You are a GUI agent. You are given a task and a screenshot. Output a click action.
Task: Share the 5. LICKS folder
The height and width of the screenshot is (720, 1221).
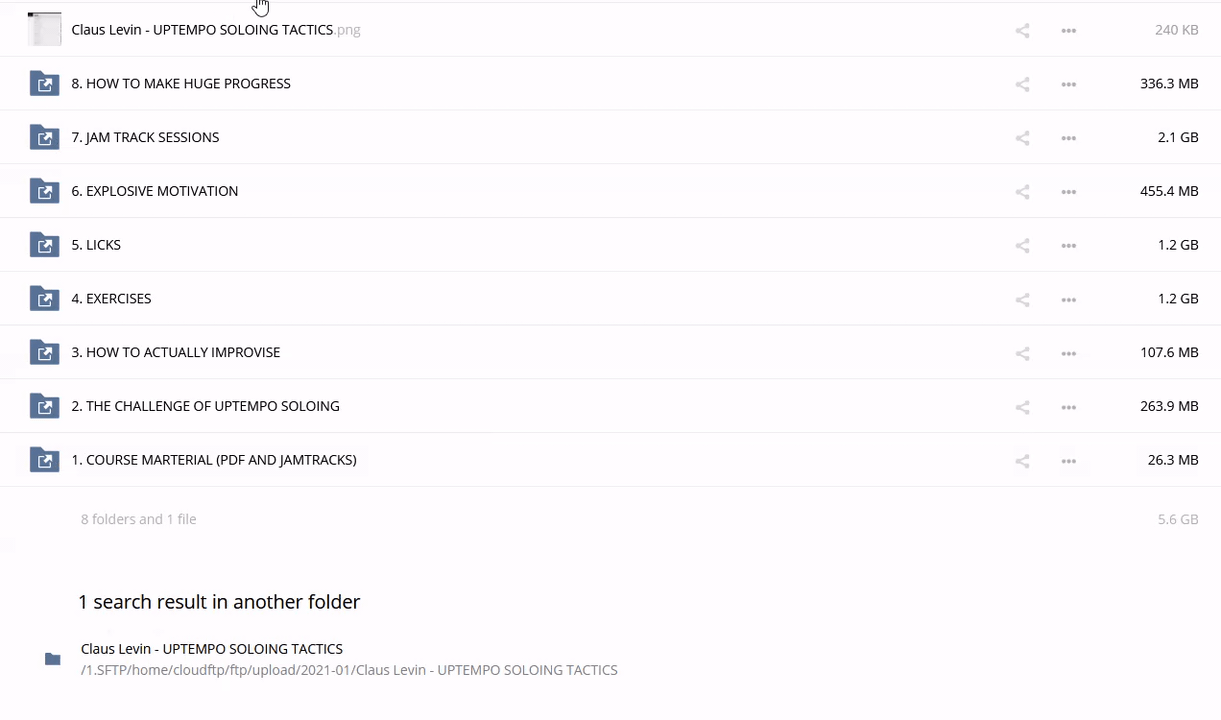[1022, 246]
